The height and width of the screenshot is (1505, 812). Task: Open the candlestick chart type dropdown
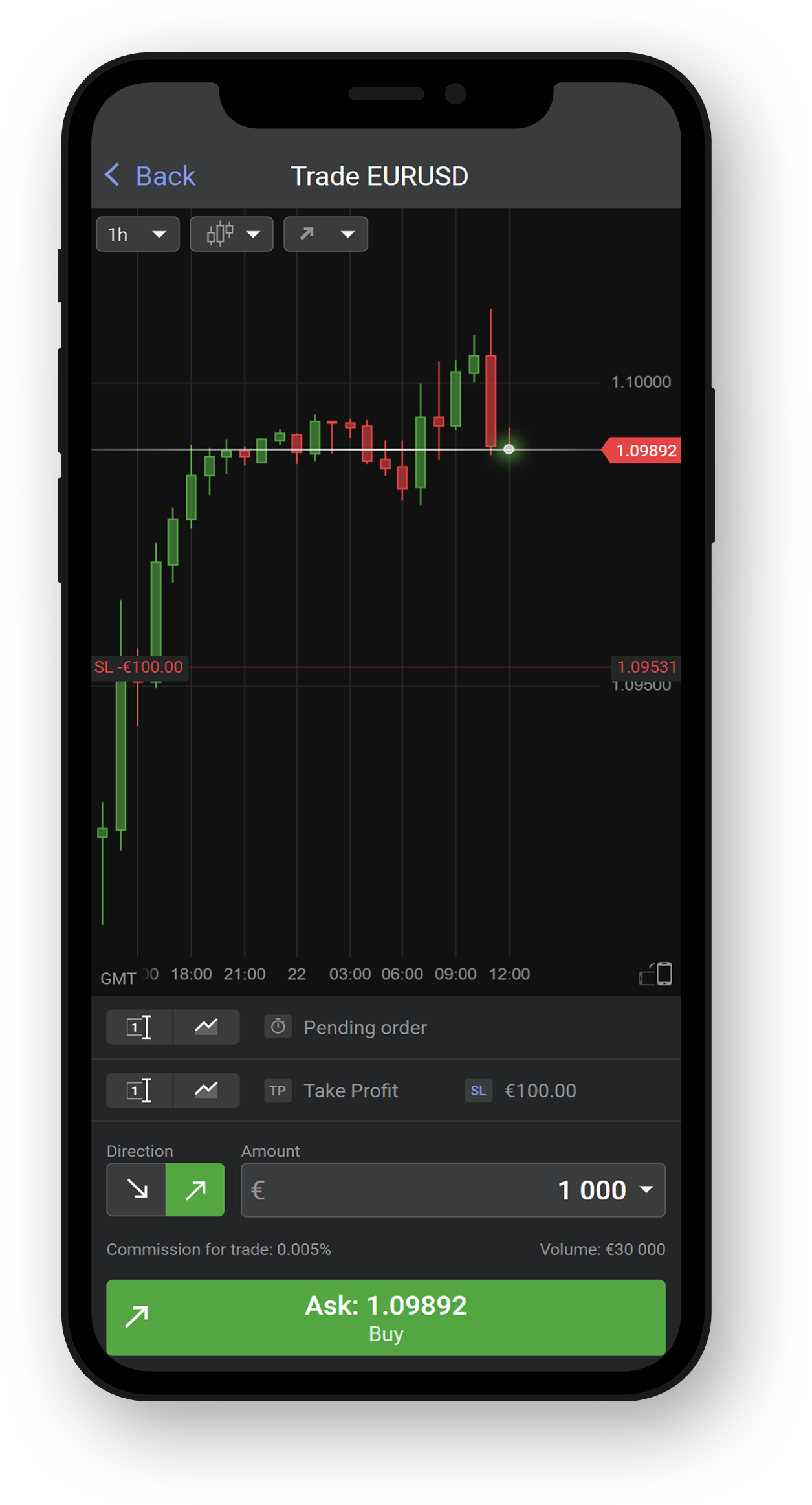(x=232, y=234)
